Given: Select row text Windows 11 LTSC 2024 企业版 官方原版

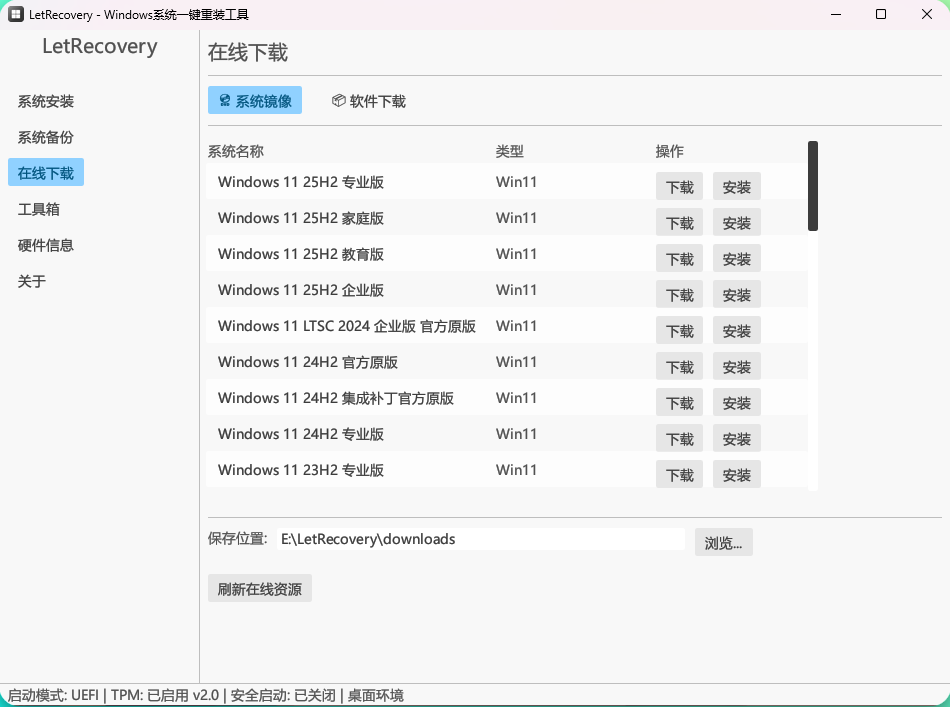Looking at the screenshot, I should click(347, 326).
